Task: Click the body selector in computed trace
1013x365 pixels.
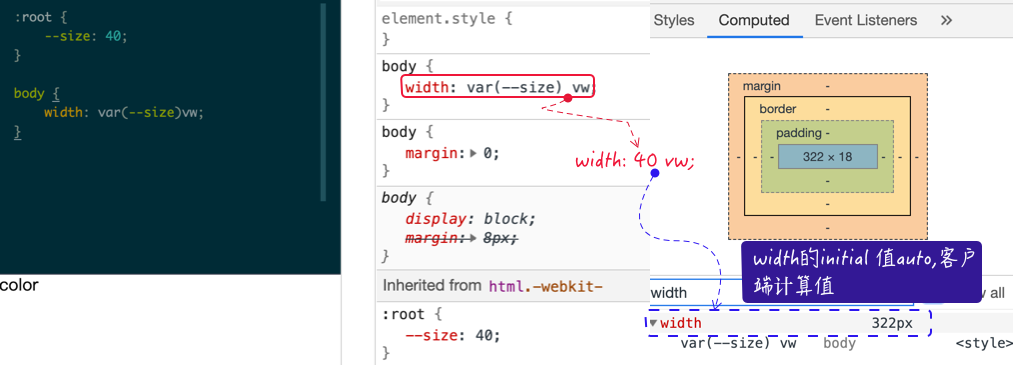Action: pyautogui.click(x=839, y=343)
